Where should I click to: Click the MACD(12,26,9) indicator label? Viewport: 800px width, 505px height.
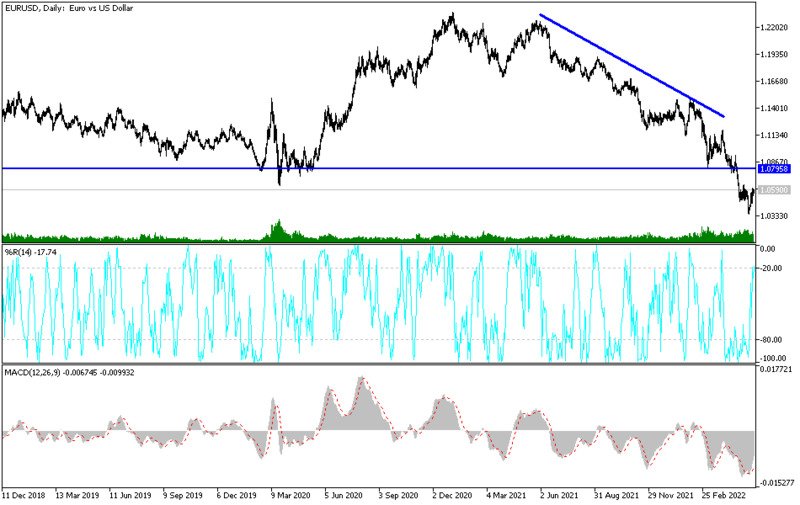[69, 372]
